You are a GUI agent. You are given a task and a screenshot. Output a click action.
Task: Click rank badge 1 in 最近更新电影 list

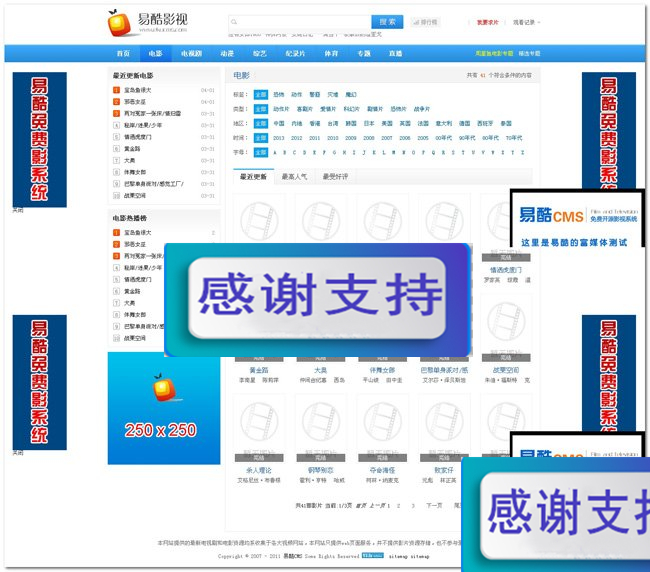116,90
